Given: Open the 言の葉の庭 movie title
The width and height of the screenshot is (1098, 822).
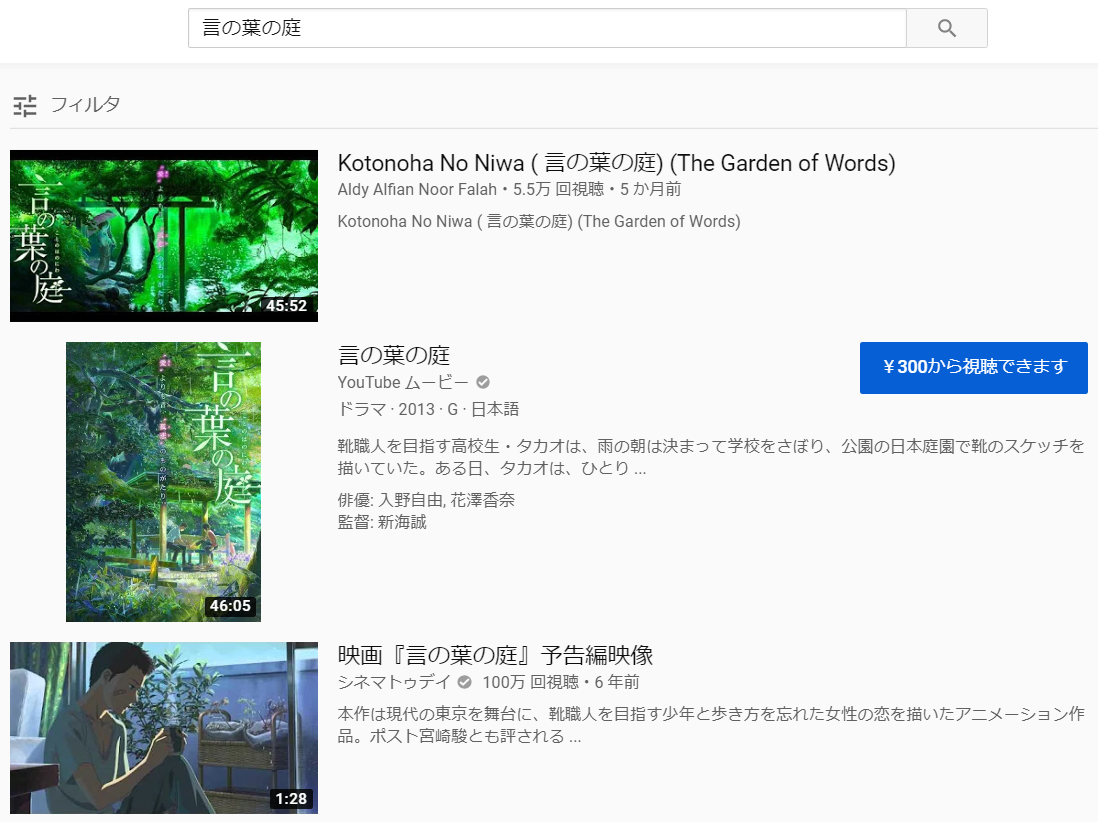Looking at the screenshot, I should [394, 355].
